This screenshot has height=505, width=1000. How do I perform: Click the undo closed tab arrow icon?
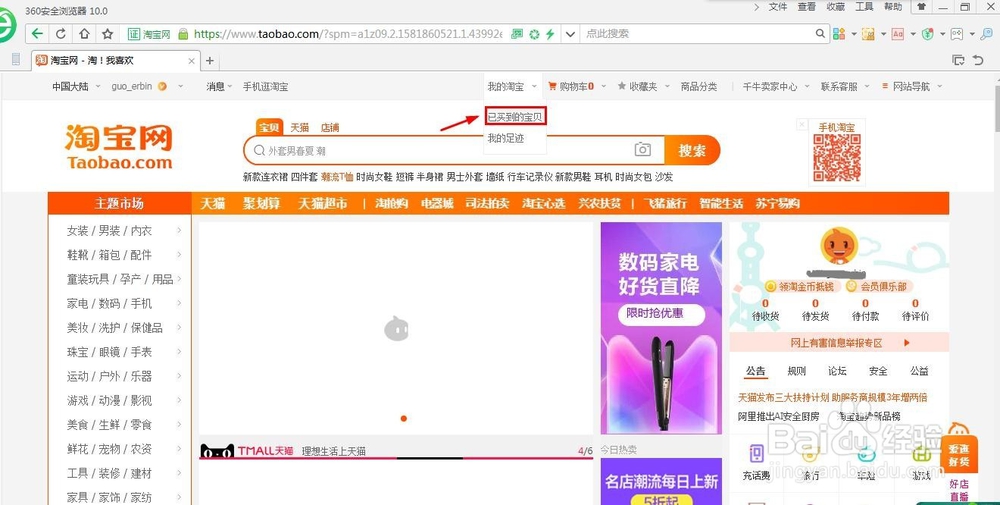(x=978, y=60)
